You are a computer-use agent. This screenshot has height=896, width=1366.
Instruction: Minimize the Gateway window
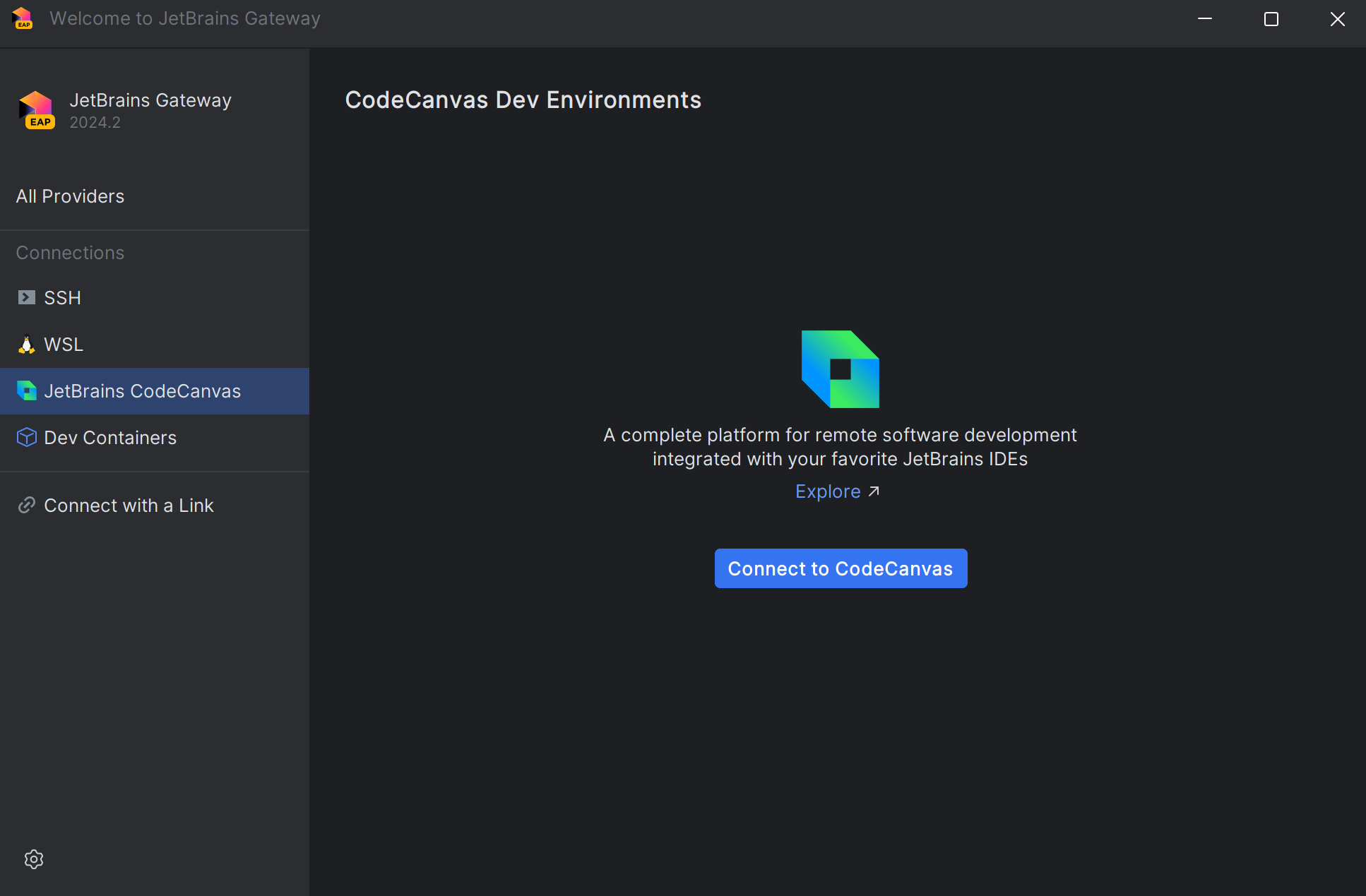(1205, 19)
